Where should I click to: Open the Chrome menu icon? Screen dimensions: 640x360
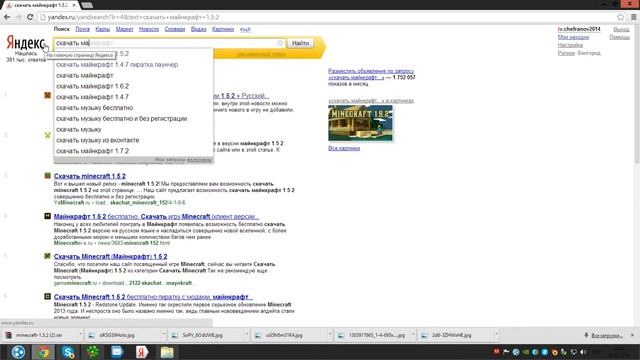[633, 17]
